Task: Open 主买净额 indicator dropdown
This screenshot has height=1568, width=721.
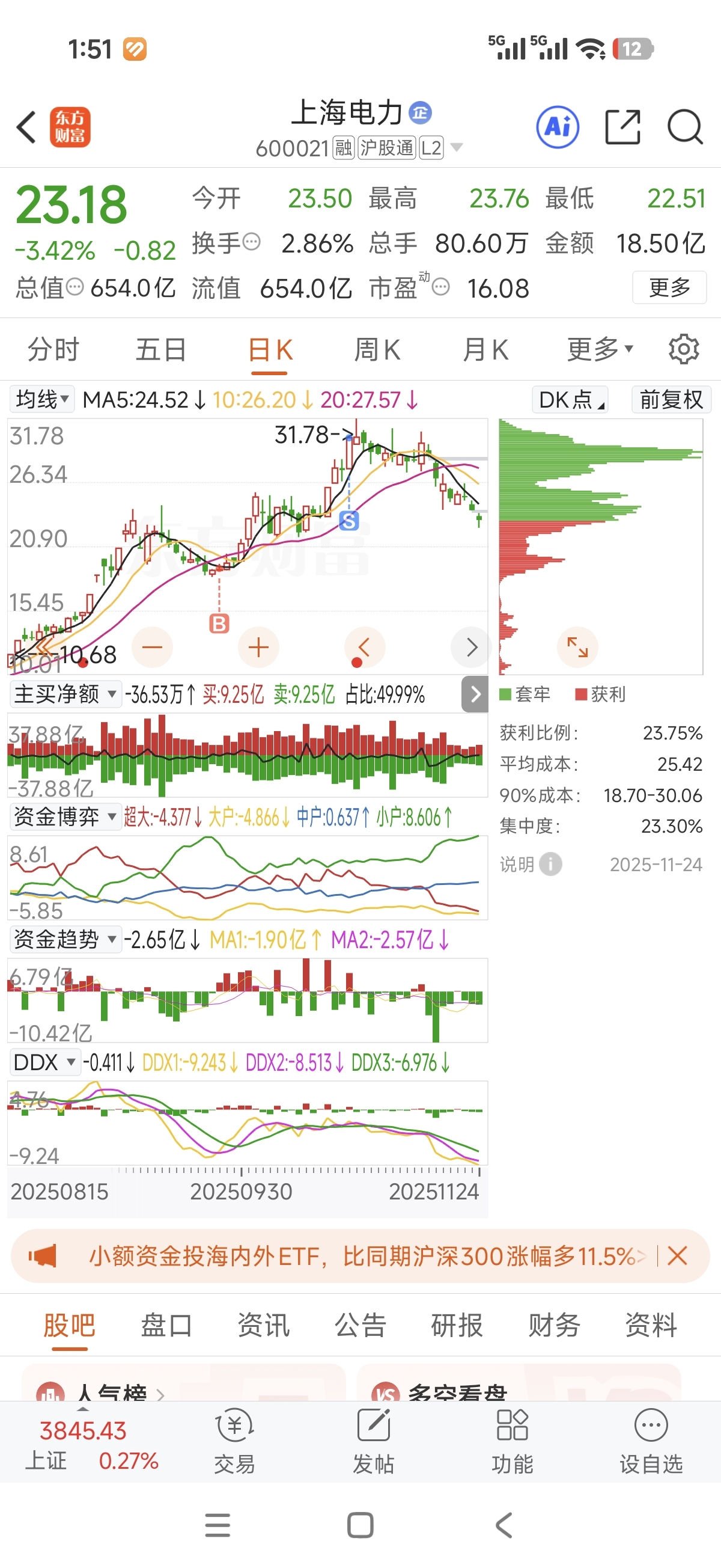Action: click(x=65, y=694)
